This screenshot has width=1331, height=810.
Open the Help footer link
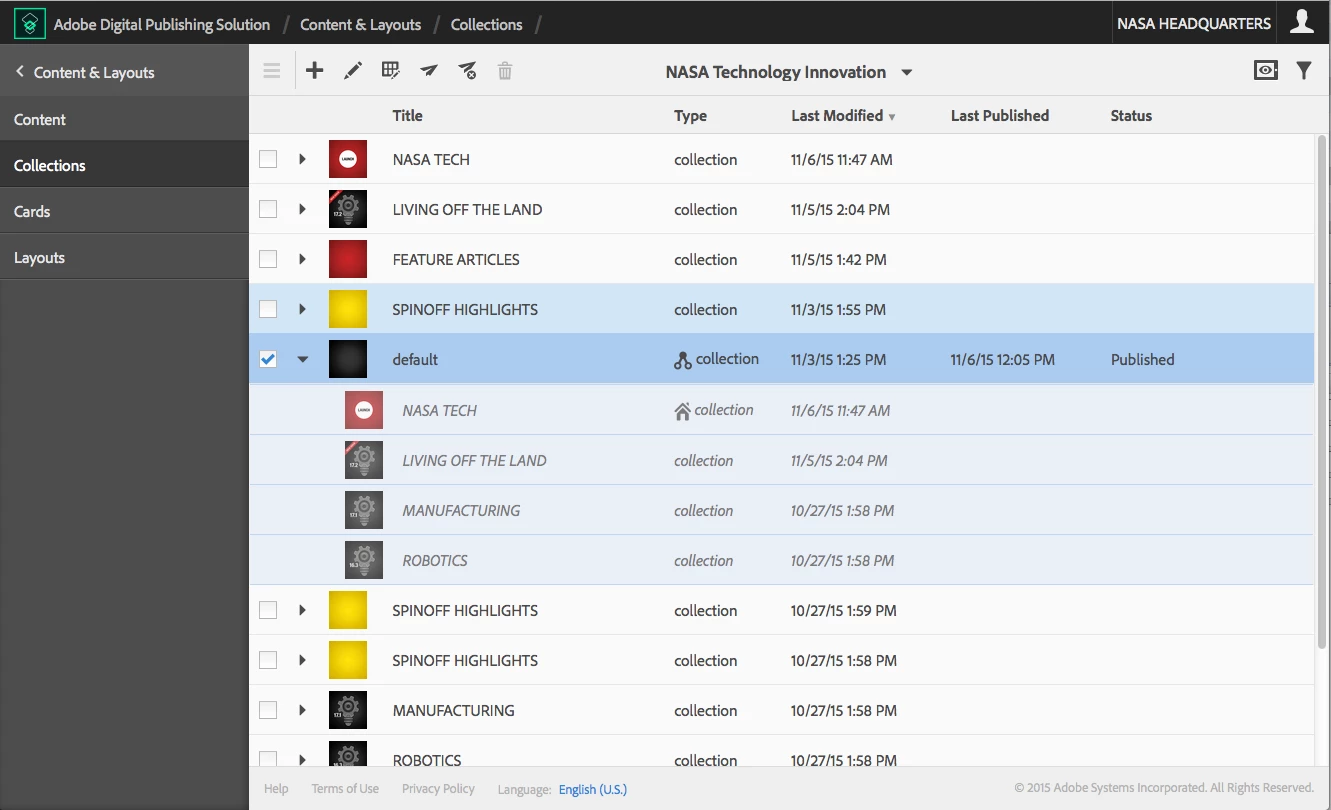(276, 789)
